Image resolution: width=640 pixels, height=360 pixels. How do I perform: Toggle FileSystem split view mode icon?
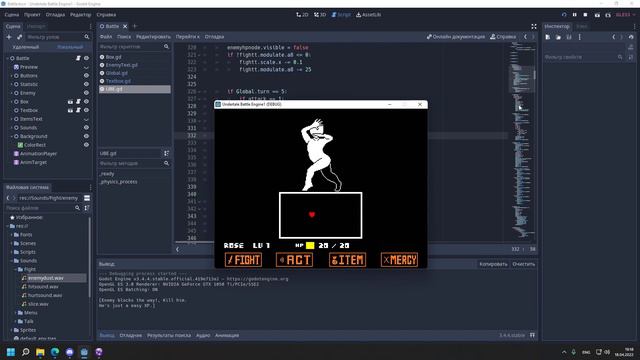[87, 198]
